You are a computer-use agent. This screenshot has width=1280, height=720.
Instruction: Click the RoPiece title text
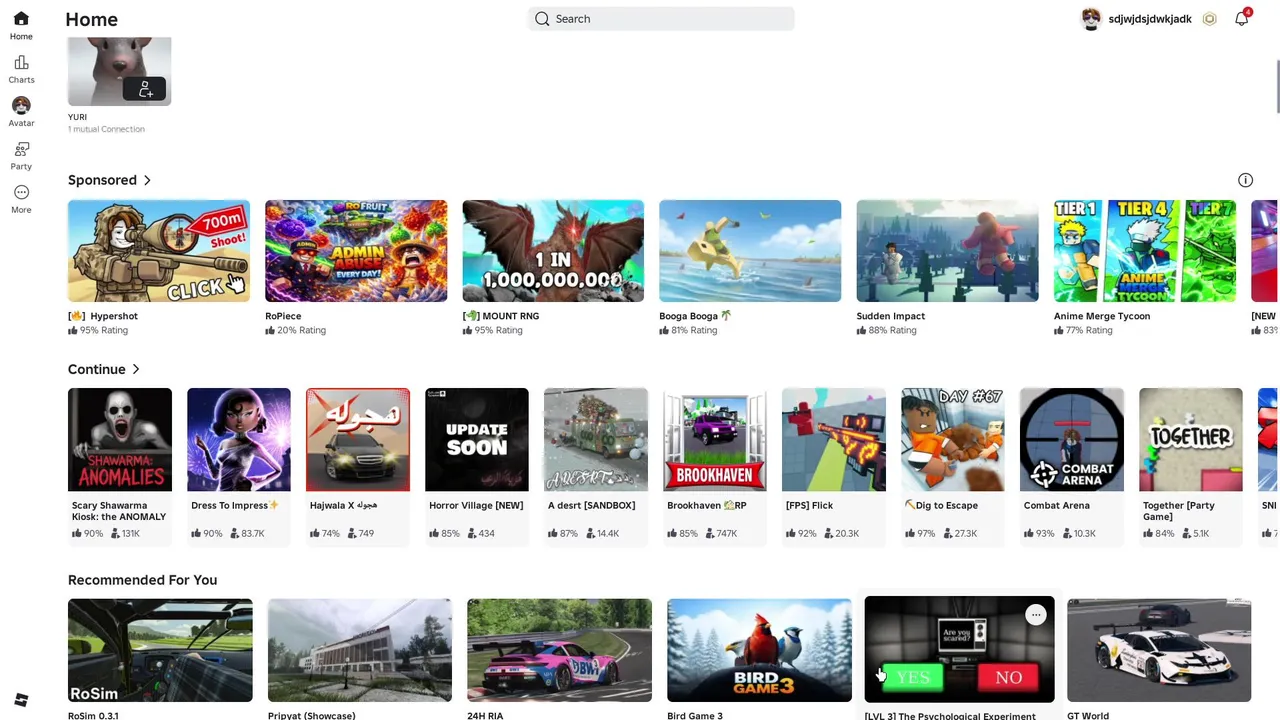click(283, 316)
